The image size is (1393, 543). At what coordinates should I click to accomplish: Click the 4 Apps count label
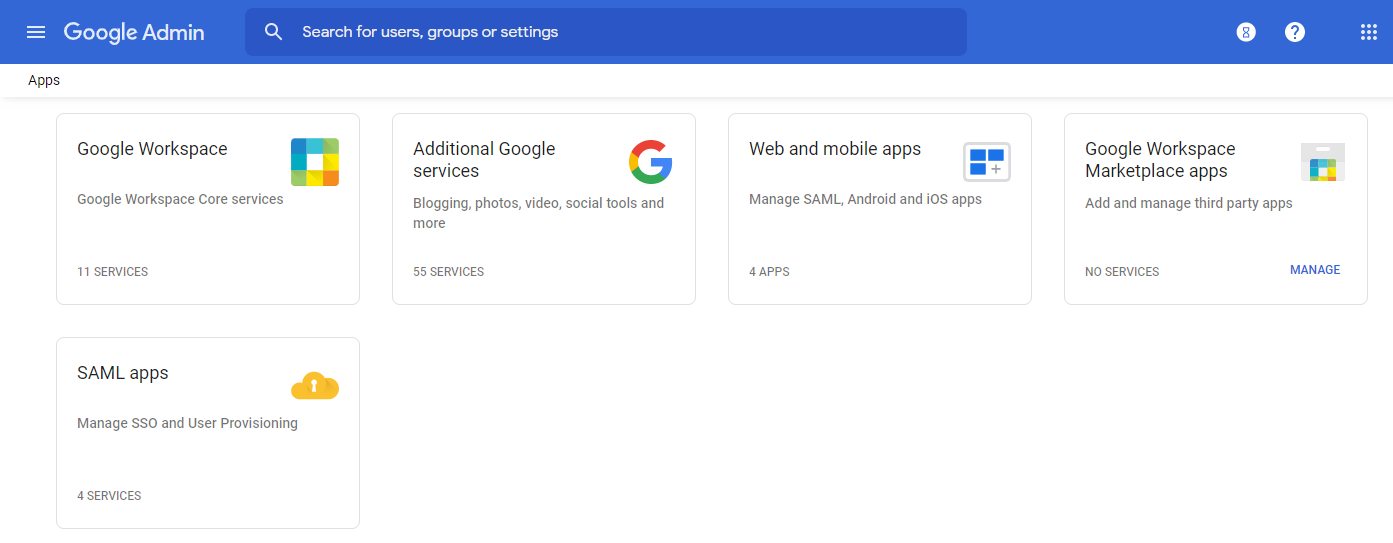pos(769,272)
